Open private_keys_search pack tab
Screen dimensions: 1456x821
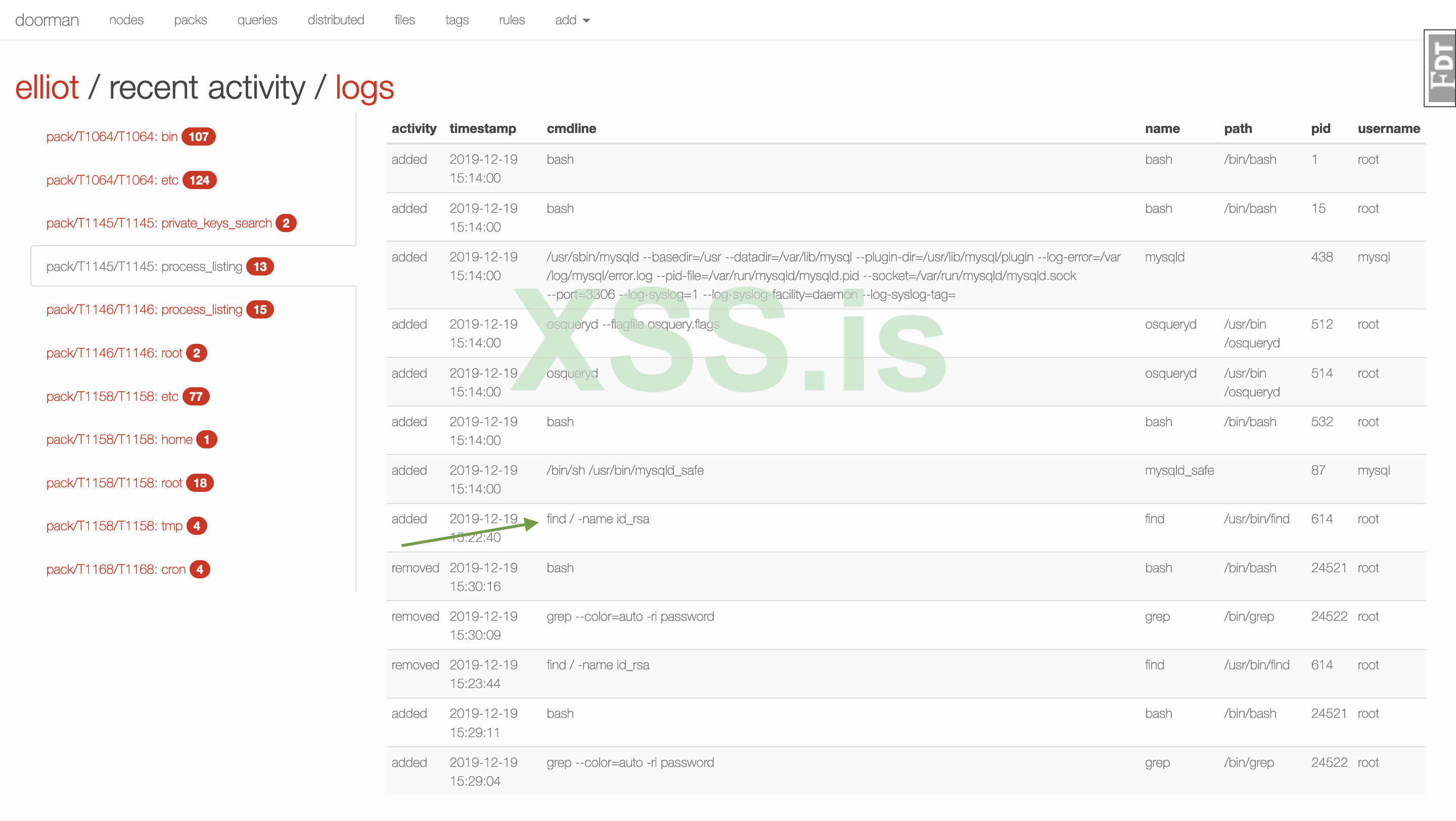pos(159,223)
